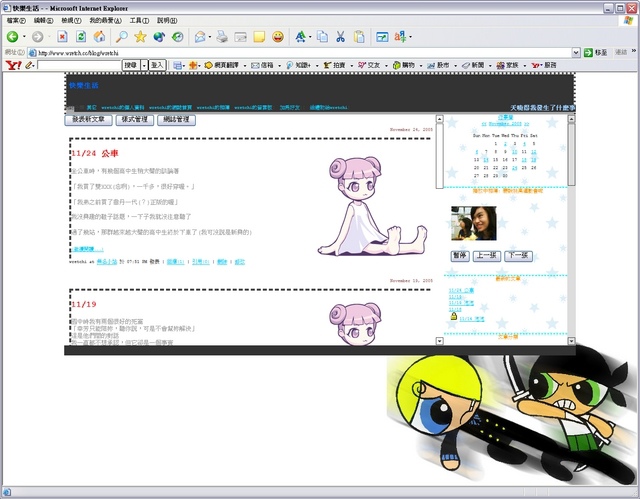This screenshot has height=499, width=640.
Task: Open the 工具(T) menu
Action: tap(139, 20)
